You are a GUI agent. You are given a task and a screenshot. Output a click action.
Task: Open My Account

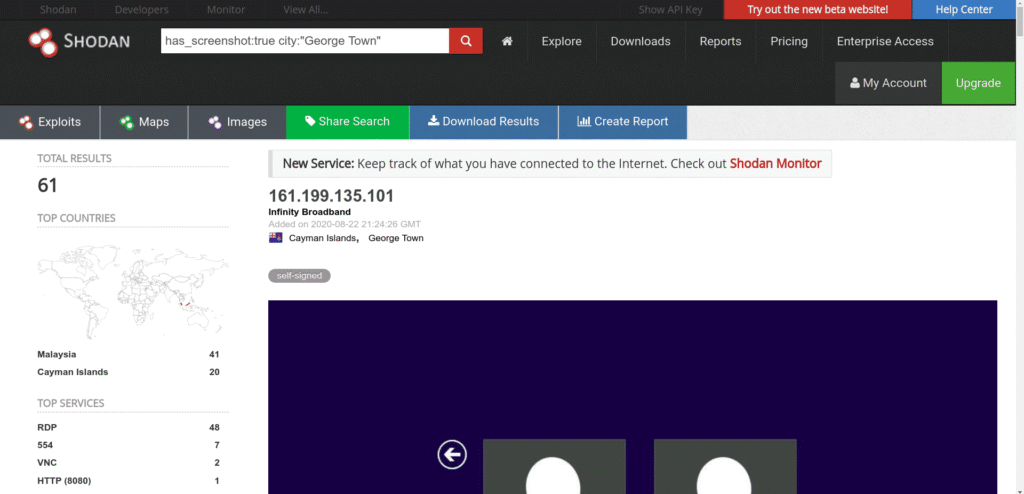888,83
